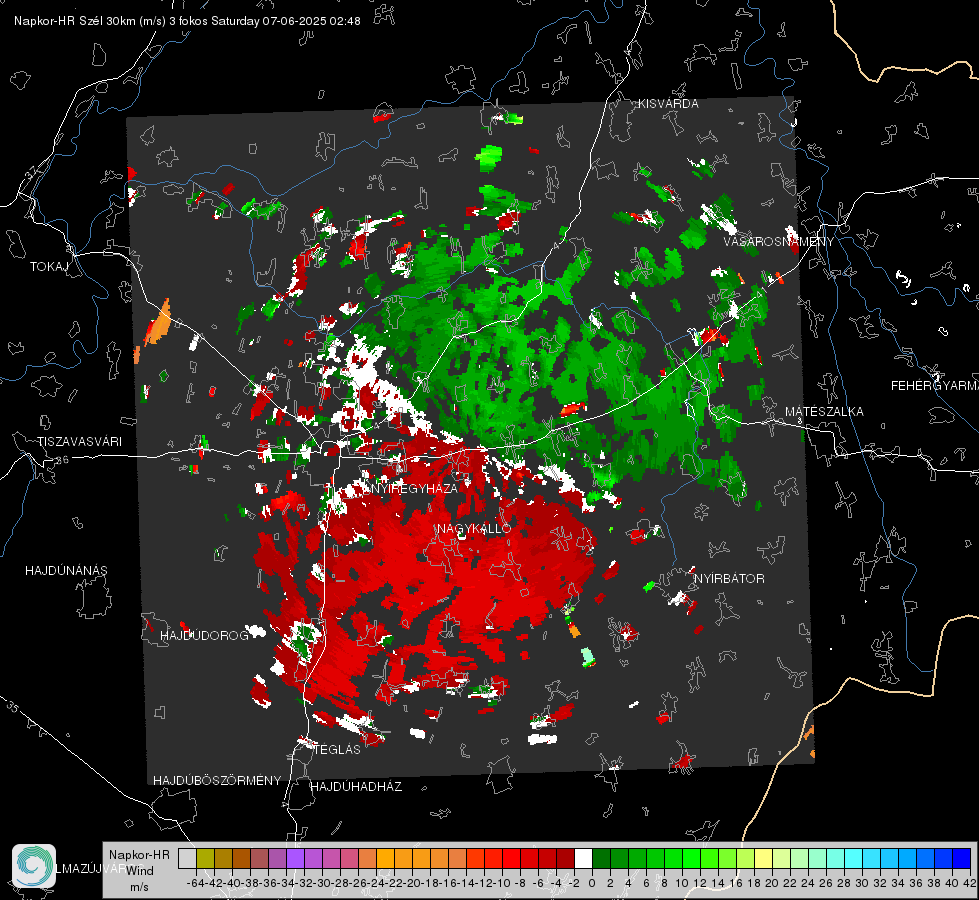Viewport: 979px width, 900px height.
Task: Click the NAGYKÁLLÓ city label
Action: click(474, 529)
